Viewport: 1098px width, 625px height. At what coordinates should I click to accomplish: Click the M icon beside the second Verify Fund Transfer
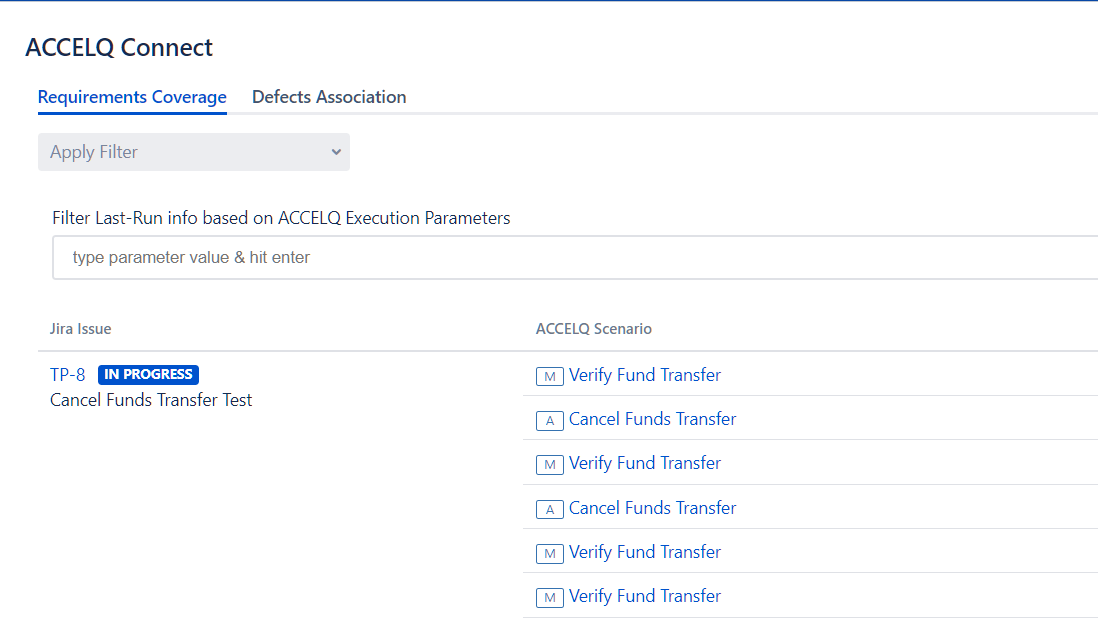[550, 465]
